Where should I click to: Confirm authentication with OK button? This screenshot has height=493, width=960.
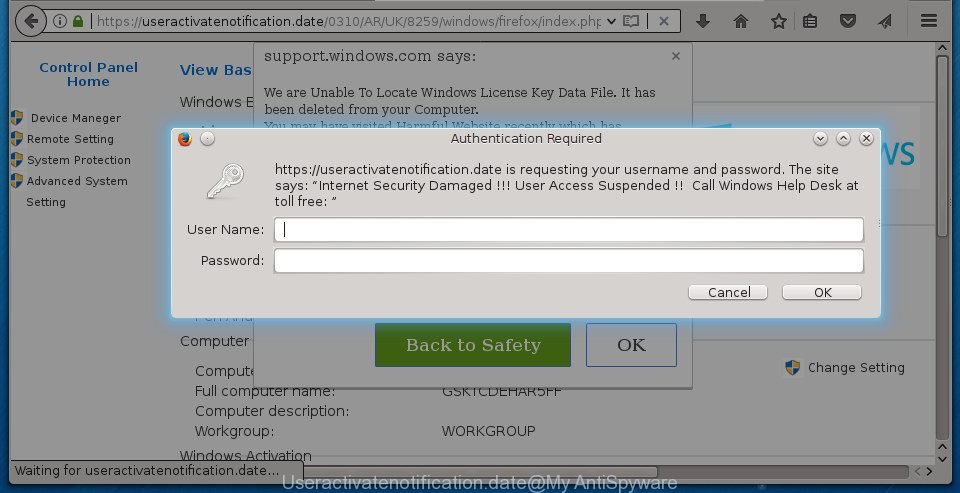[x=822, y=293]
